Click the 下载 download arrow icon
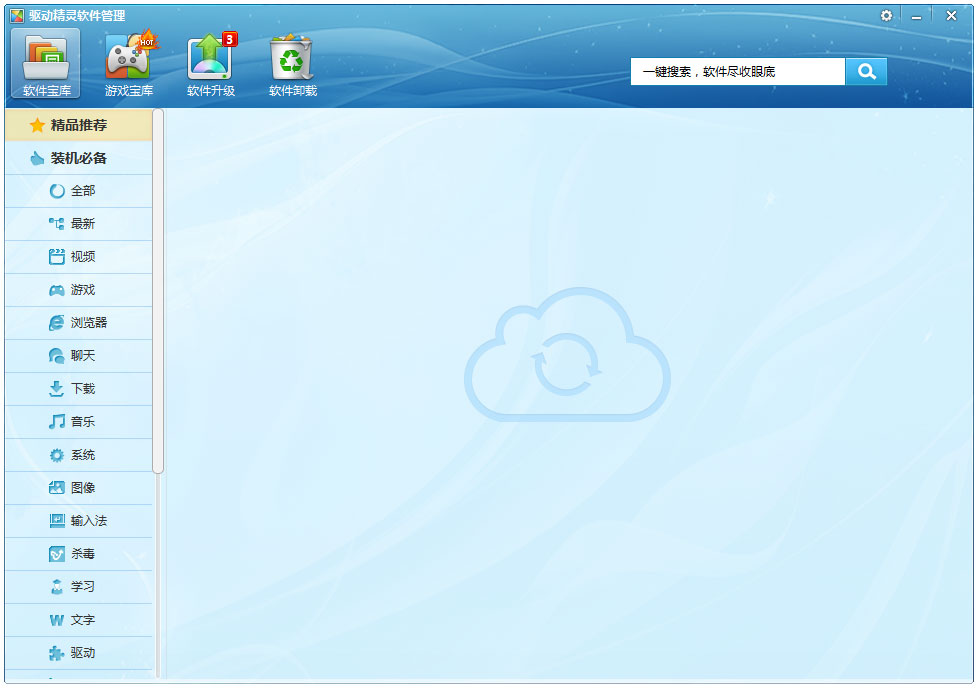The height and width of the screenshot is (688, 979). click(57, 389)
